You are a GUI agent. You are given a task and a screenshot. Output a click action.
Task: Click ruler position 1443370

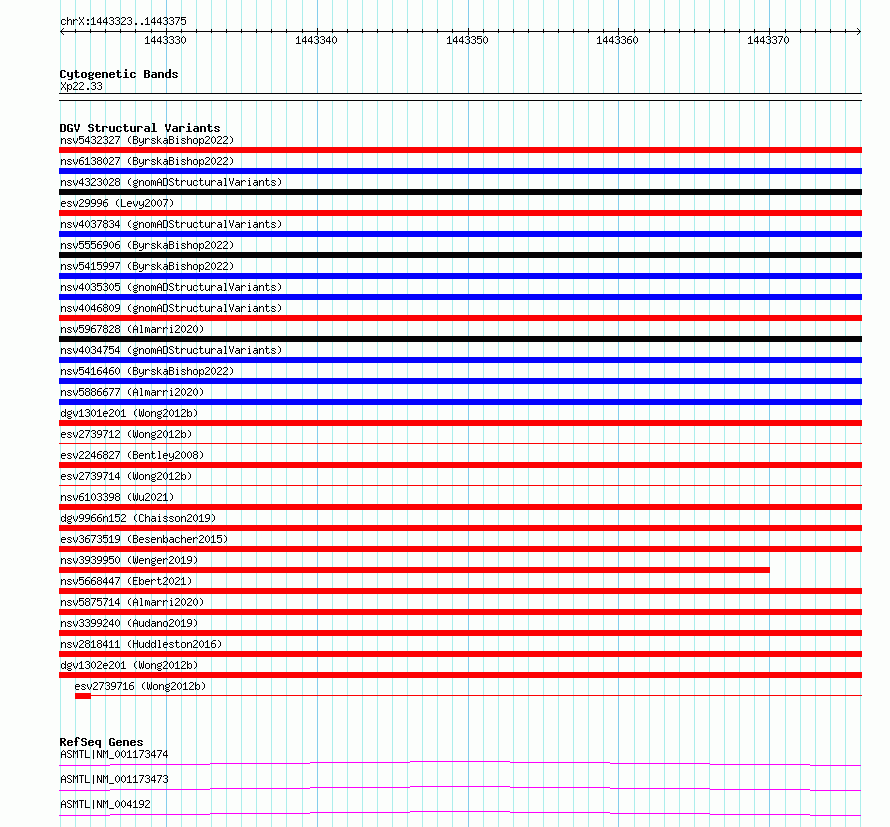[x=769, y=40]
